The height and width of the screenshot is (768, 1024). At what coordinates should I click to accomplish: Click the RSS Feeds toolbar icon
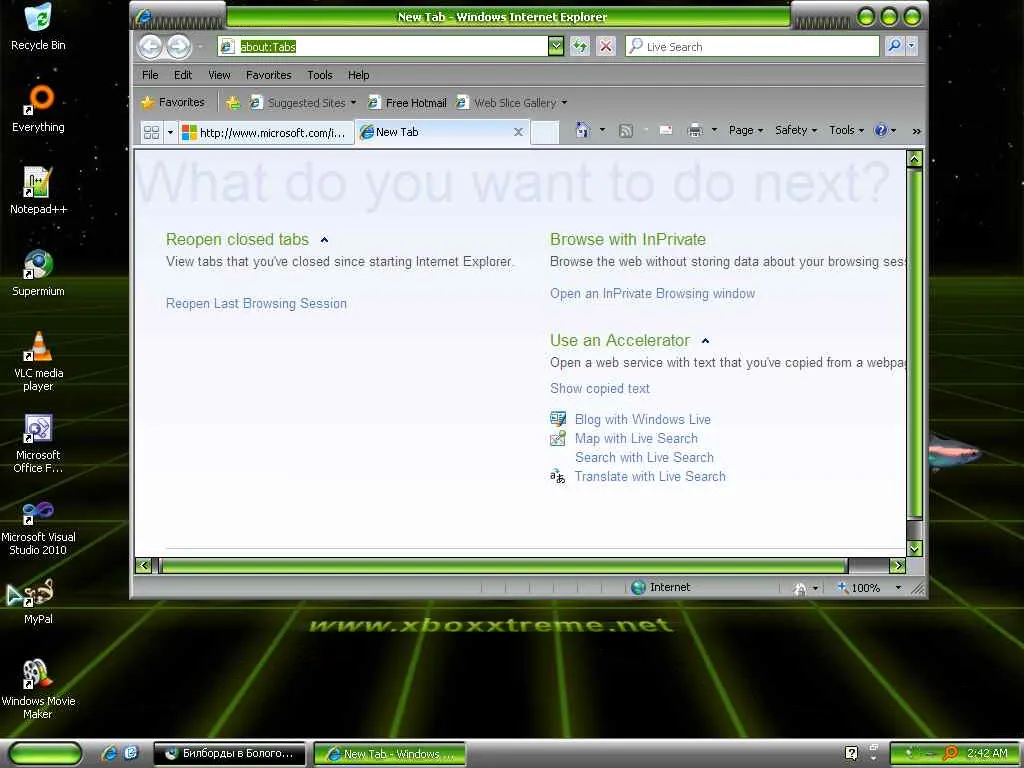pyautogui.click(x=626, y=131)
